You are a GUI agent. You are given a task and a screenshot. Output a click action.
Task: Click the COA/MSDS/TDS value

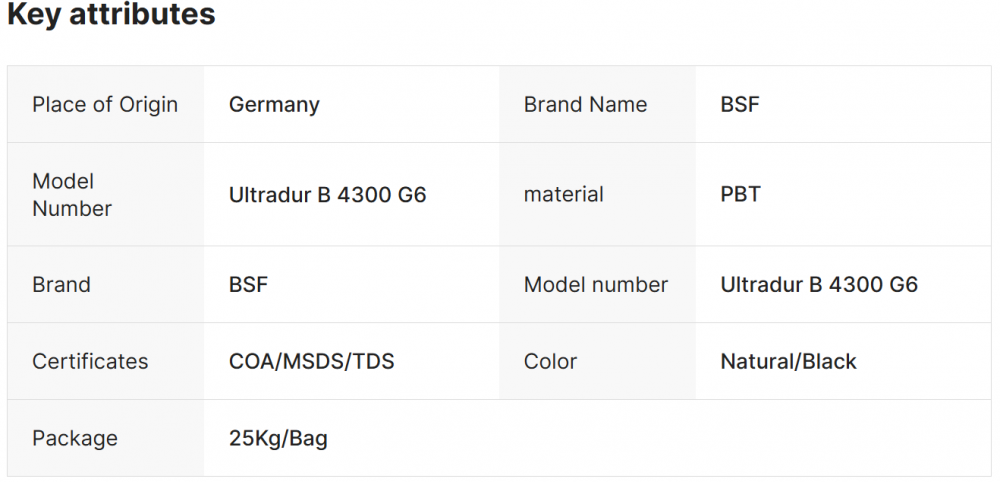pos(311,362)
